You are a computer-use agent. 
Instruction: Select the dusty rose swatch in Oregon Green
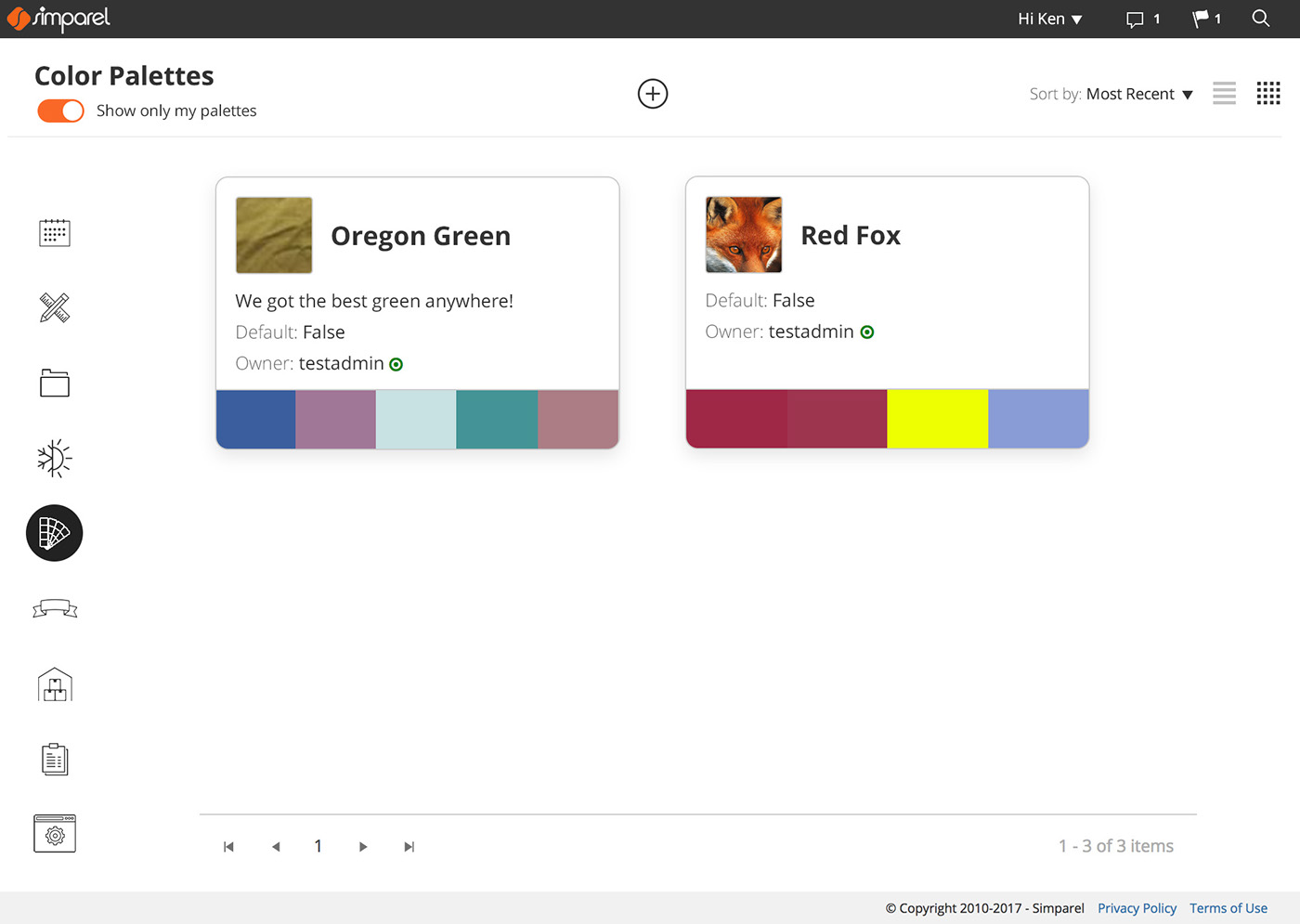point(578,419)
